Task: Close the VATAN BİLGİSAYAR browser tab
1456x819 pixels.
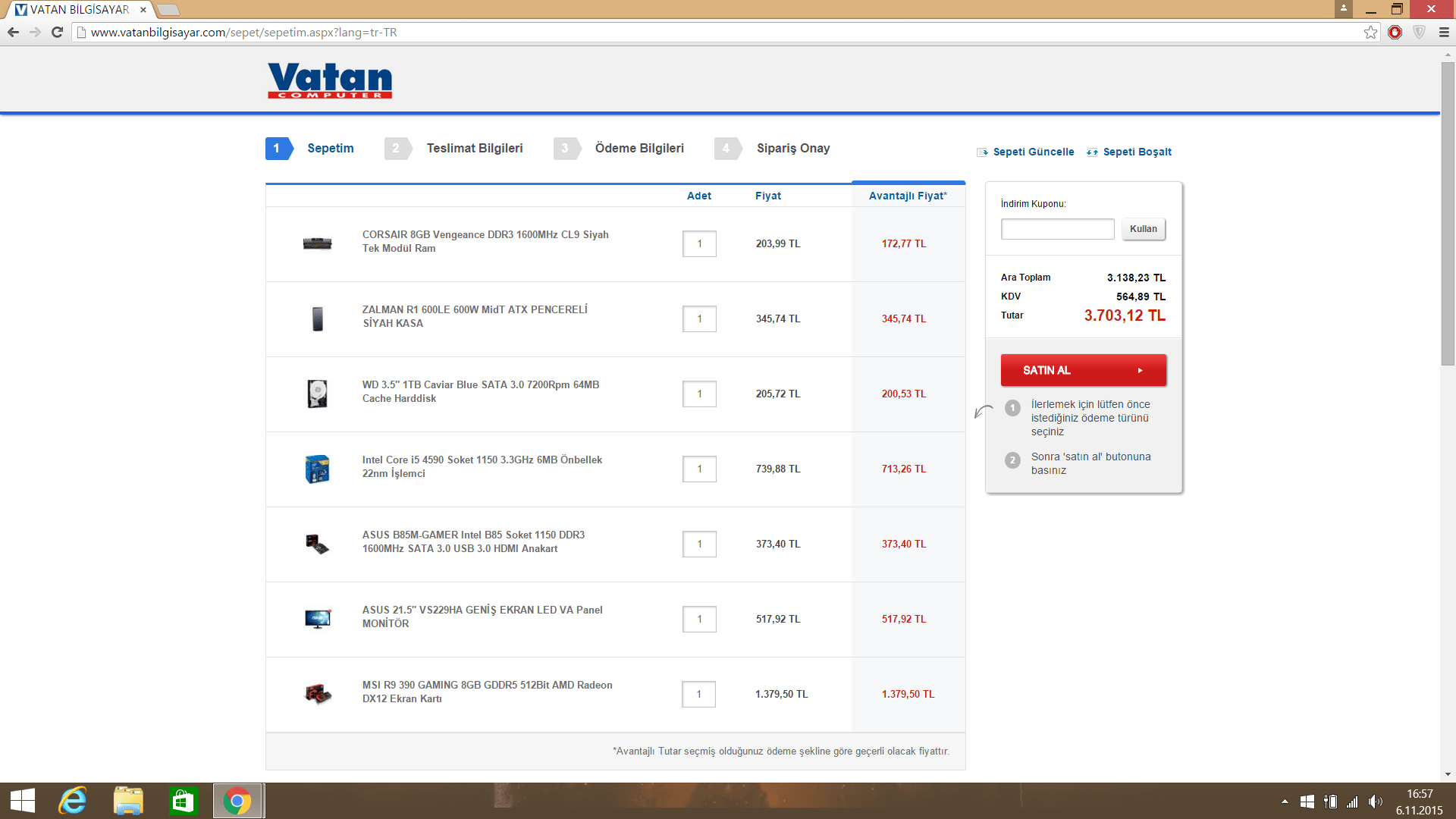Action: point(143,10)
